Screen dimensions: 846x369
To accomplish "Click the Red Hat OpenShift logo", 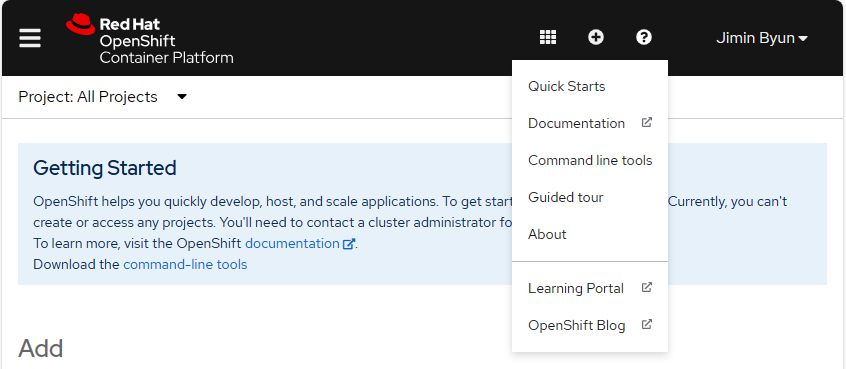I will (149, 39).
